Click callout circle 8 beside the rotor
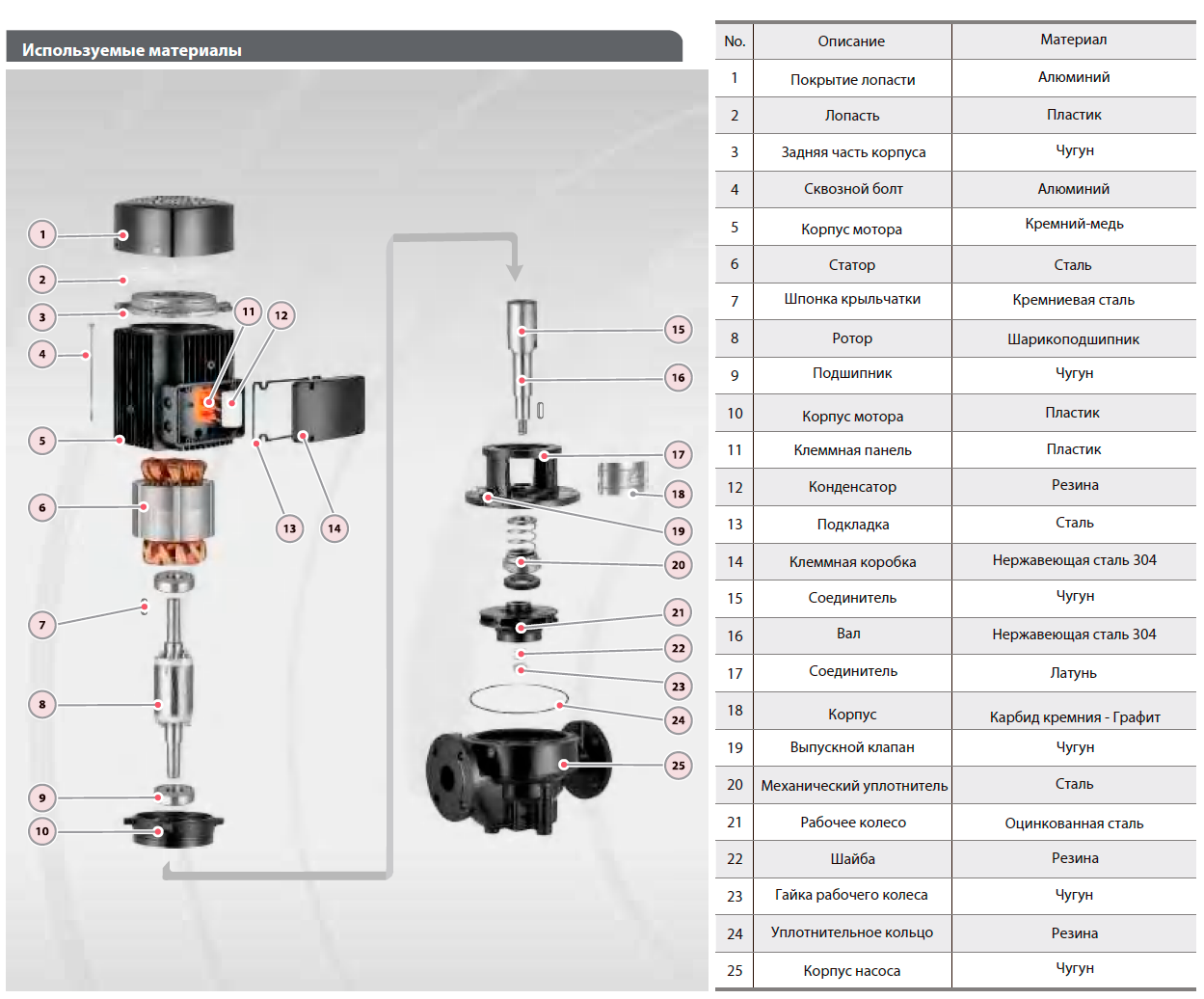This screenshot has height=999, width=1204. (42, 704)
